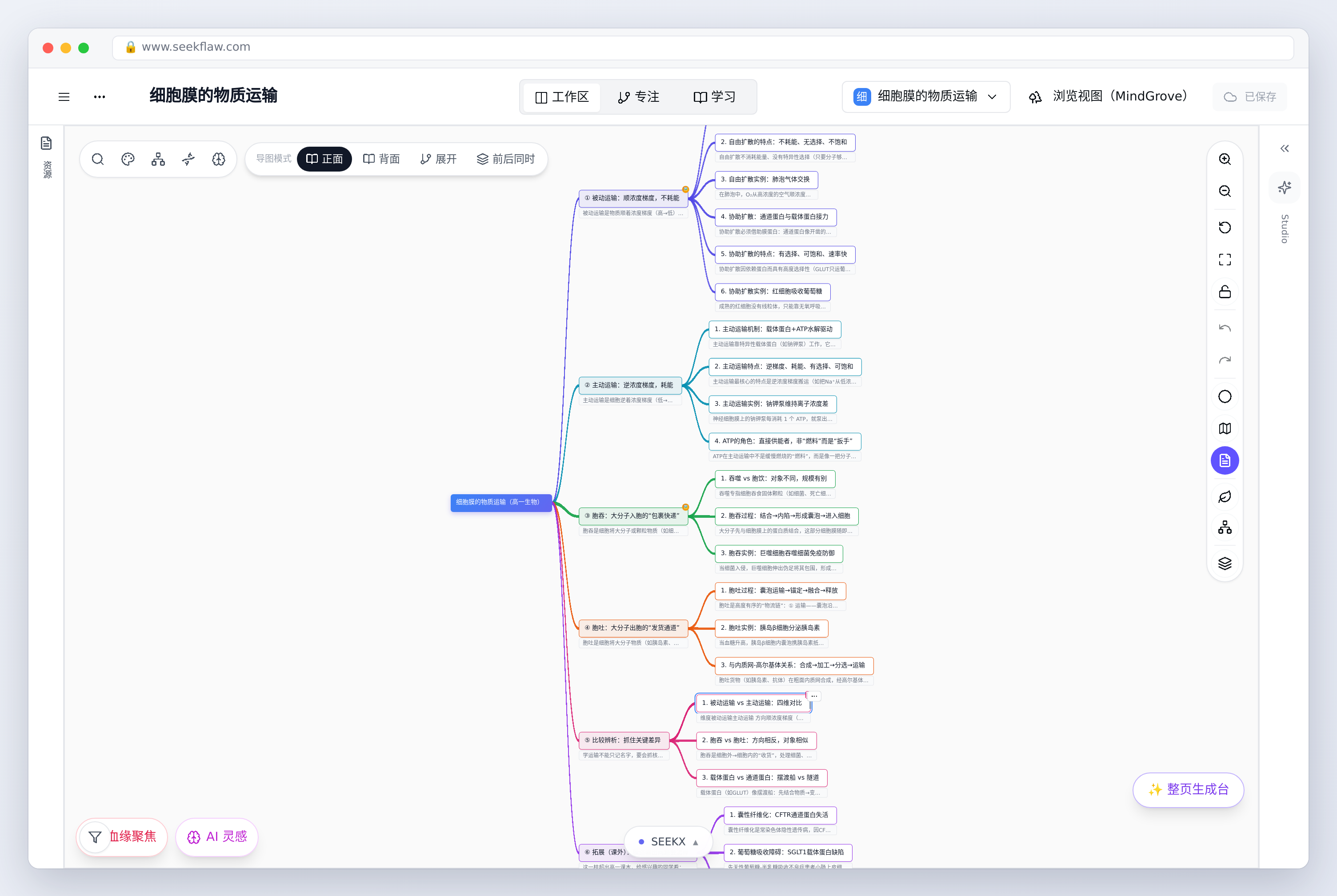The image size is (1337, 896).
Task: Click the layers stack icon in right toolbar
Action: 1225,564
